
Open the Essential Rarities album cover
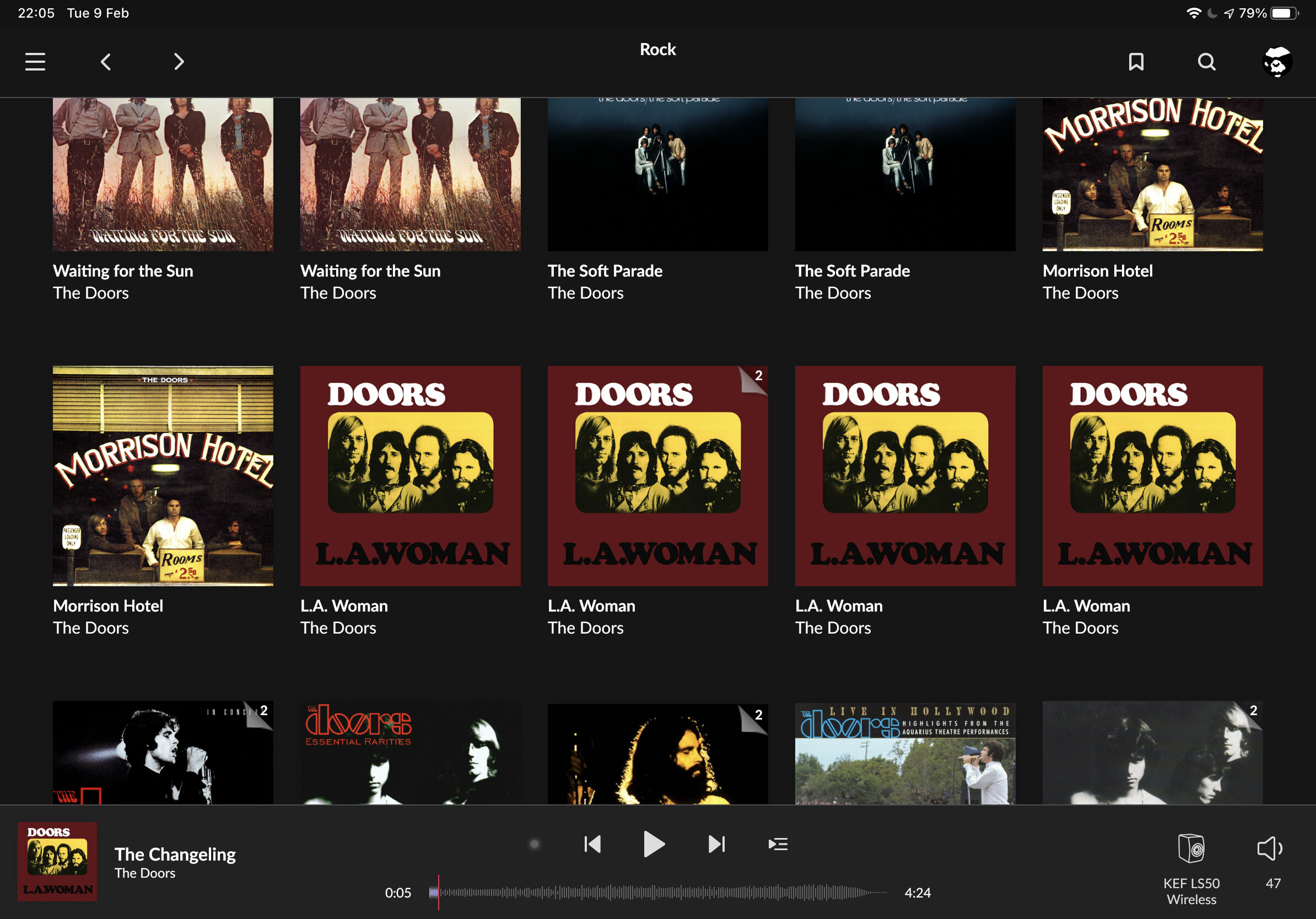point(411,752)
